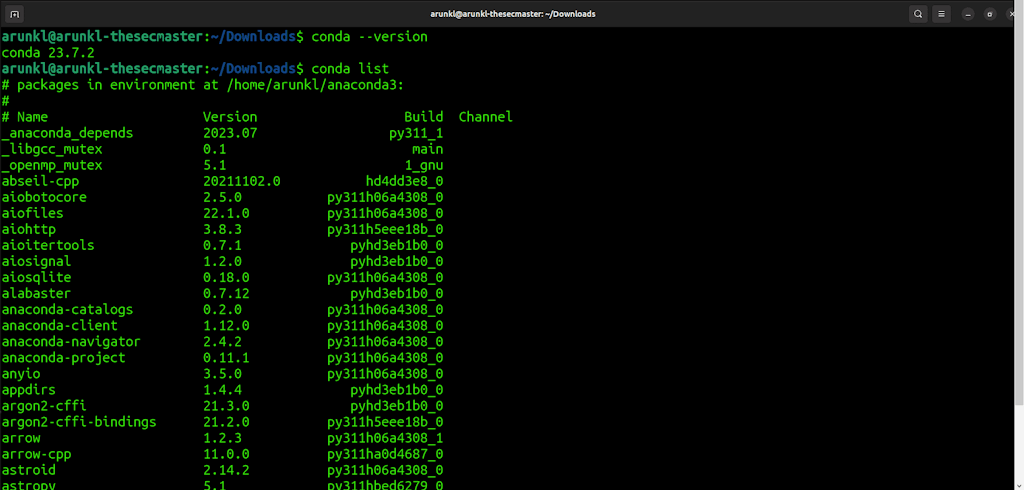The image size is (1024, 490).
Task: Select the aiofiles package name
Action: click(33, 213)
